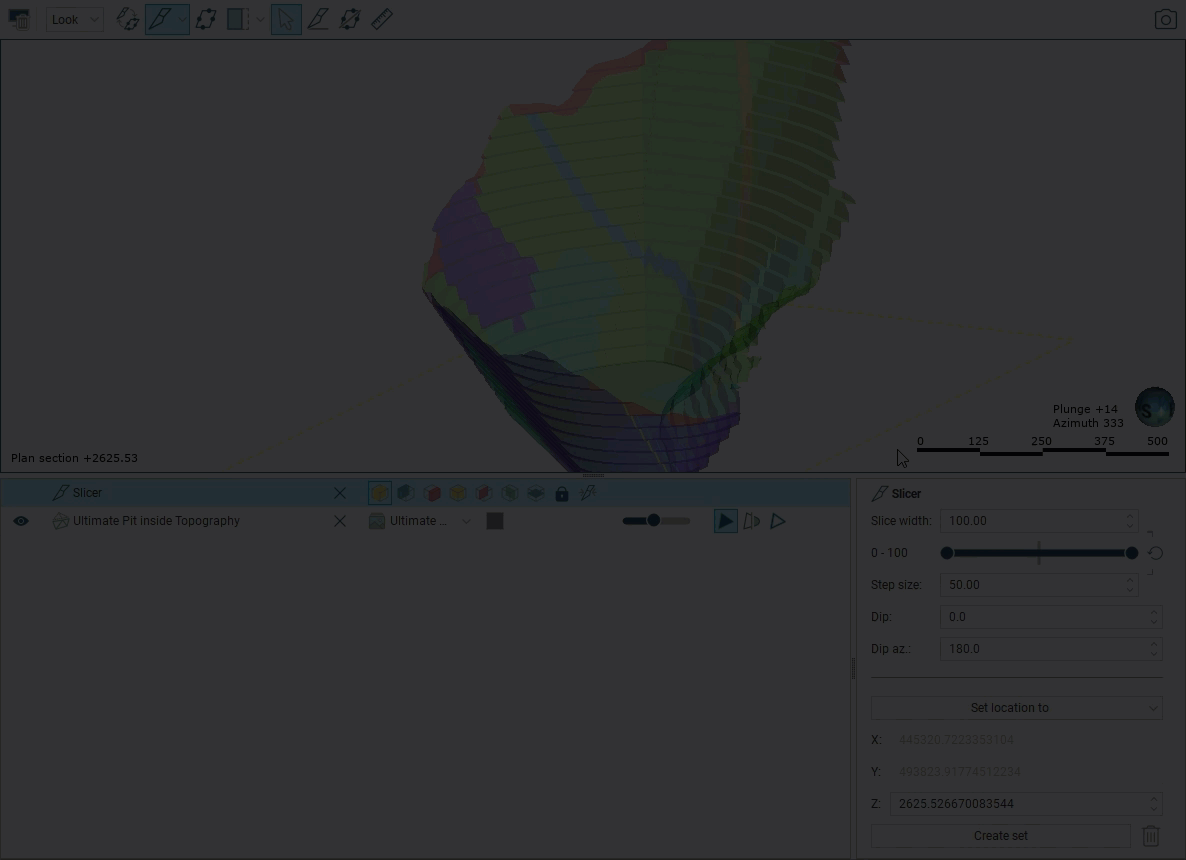
Task: Select the ruler measurement tool
Action: 382,19
